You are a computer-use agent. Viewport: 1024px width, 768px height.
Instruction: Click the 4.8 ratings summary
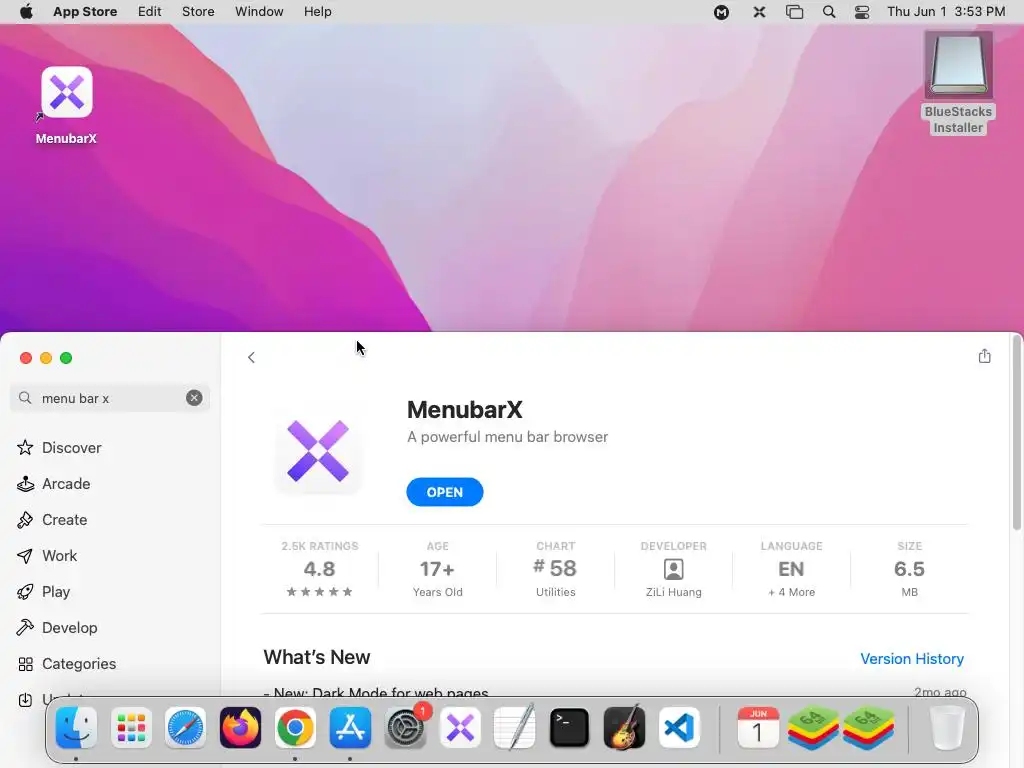pos(319,568)
